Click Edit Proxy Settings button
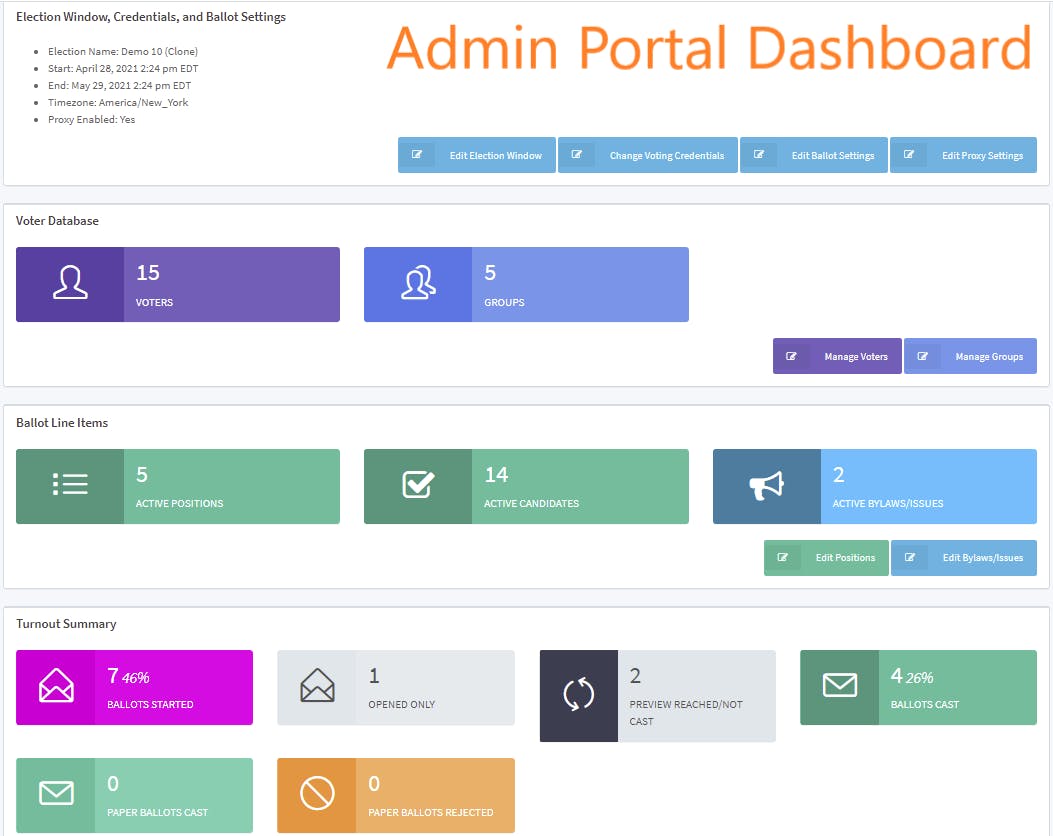This screenshot has height=836, width=1053. [x=963, y=155]
